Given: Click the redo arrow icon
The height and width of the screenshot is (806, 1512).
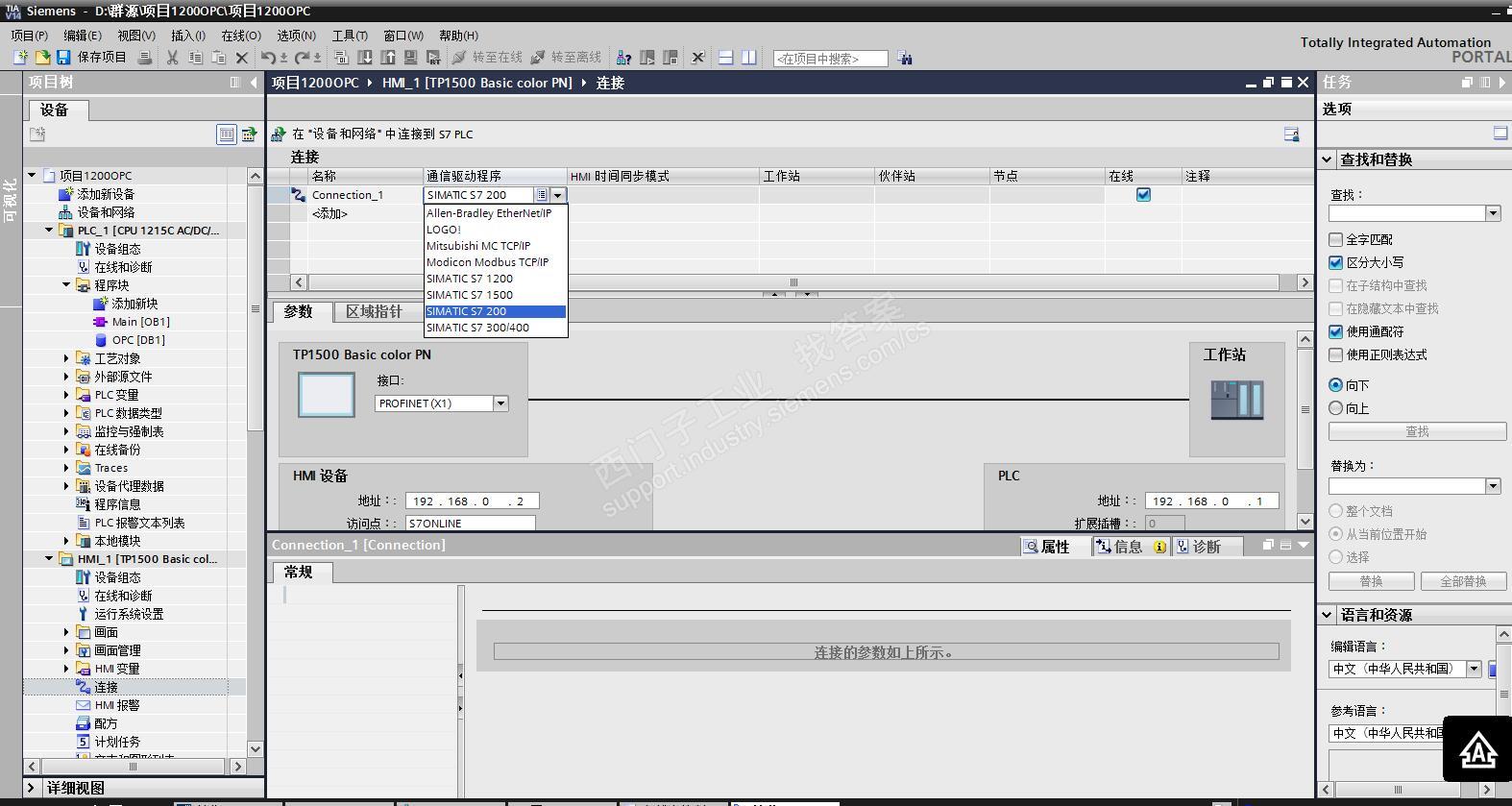Looking at the screenshot, I should pos(302,58).
